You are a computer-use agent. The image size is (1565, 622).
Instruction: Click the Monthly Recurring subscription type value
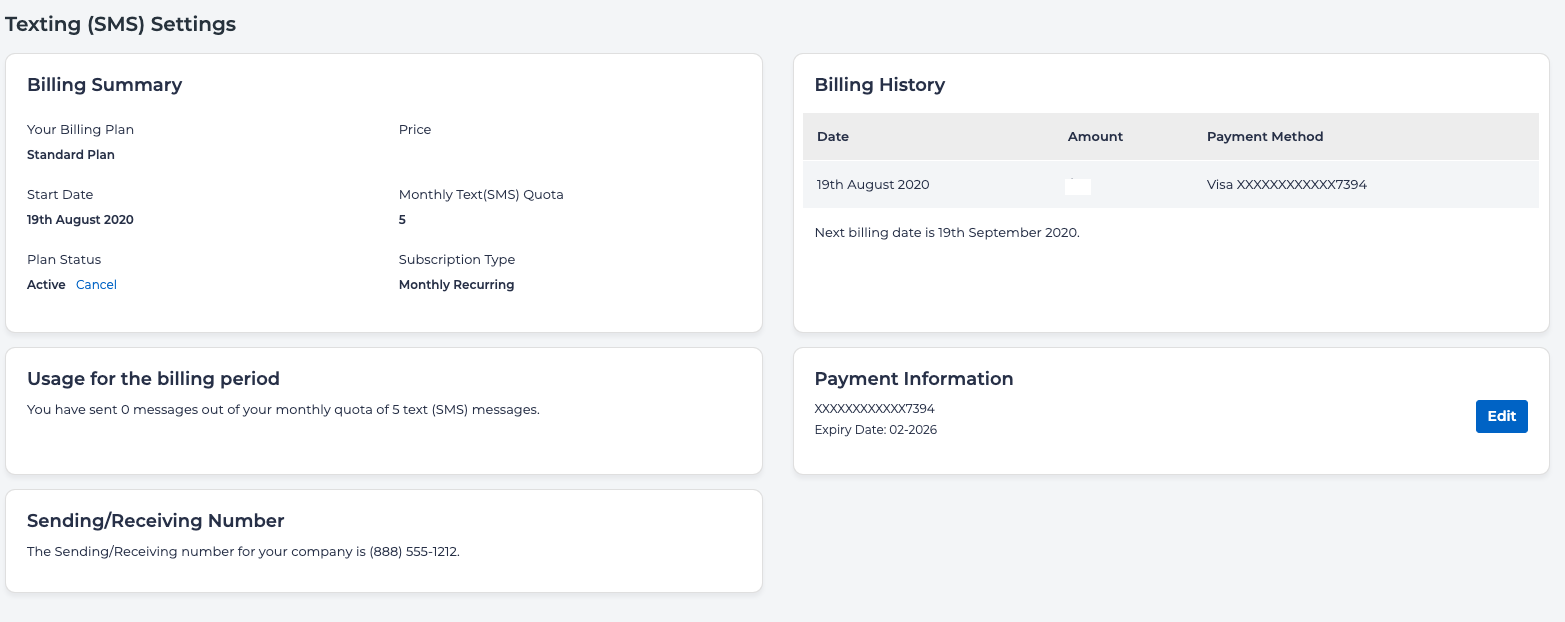pos(456,285)
